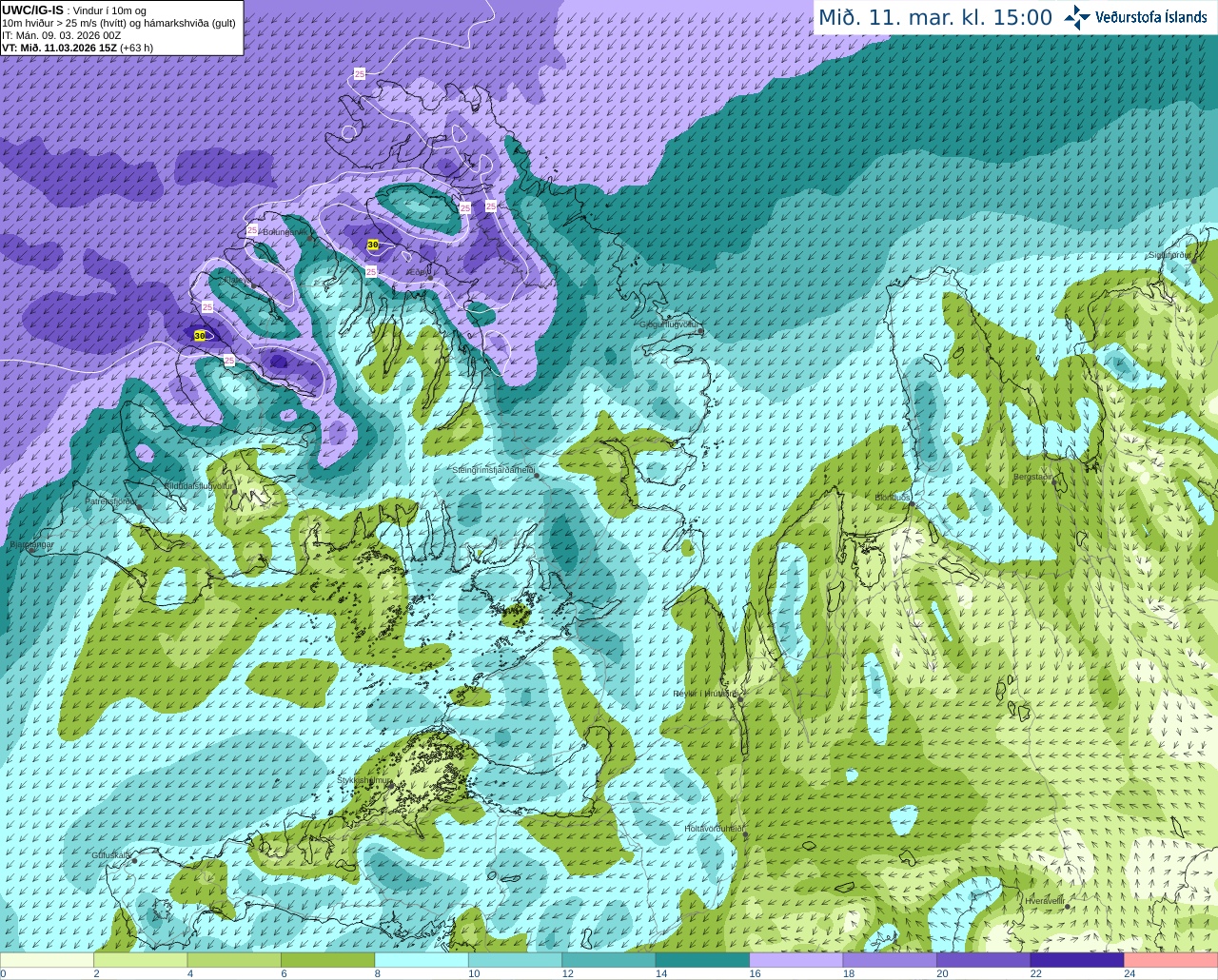Select the lavender 16–18 legend swatch

click(x=796, y=960)
